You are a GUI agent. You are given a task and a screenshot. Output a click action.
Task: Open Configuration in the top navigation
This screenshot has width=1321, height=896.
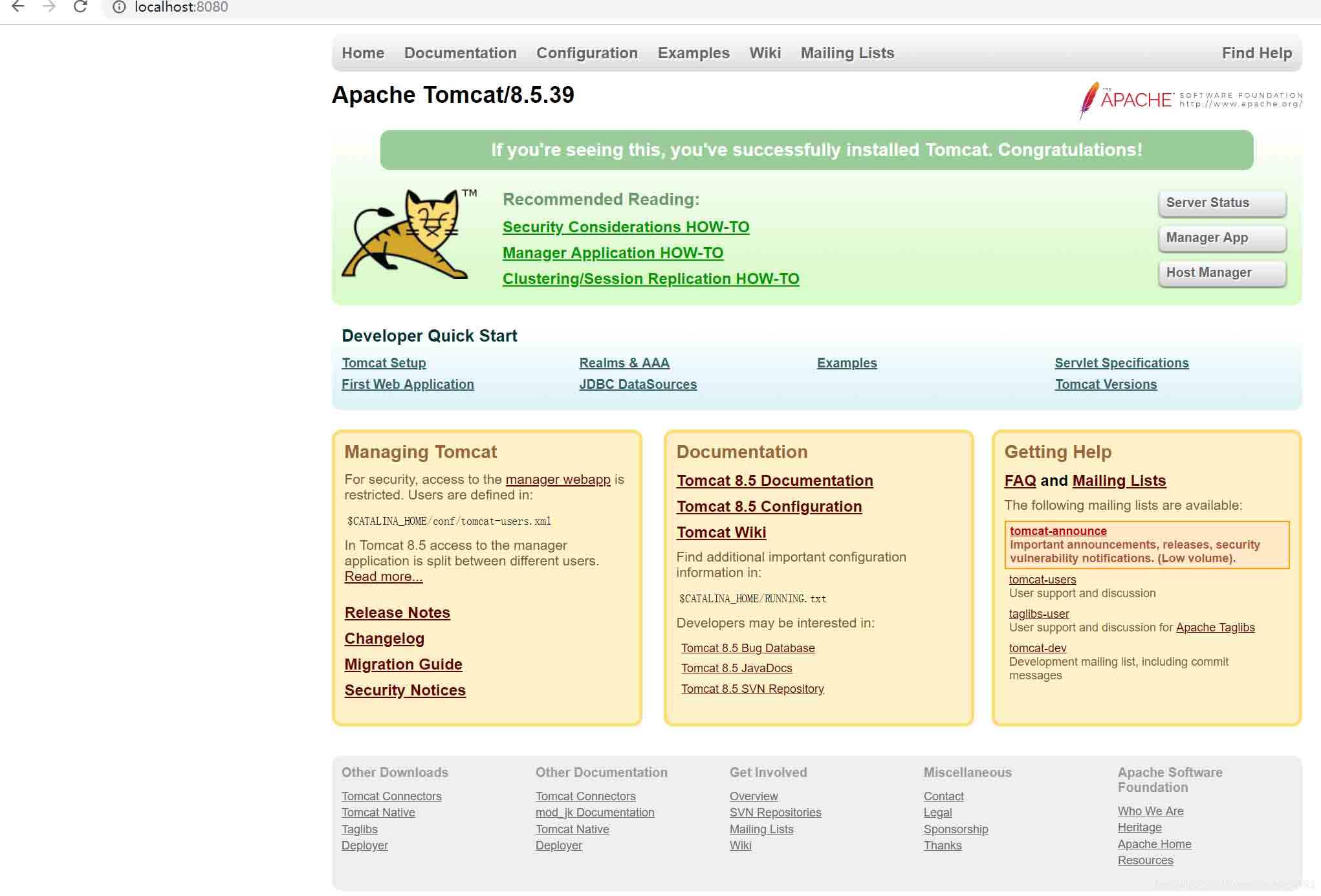point(587,53)
